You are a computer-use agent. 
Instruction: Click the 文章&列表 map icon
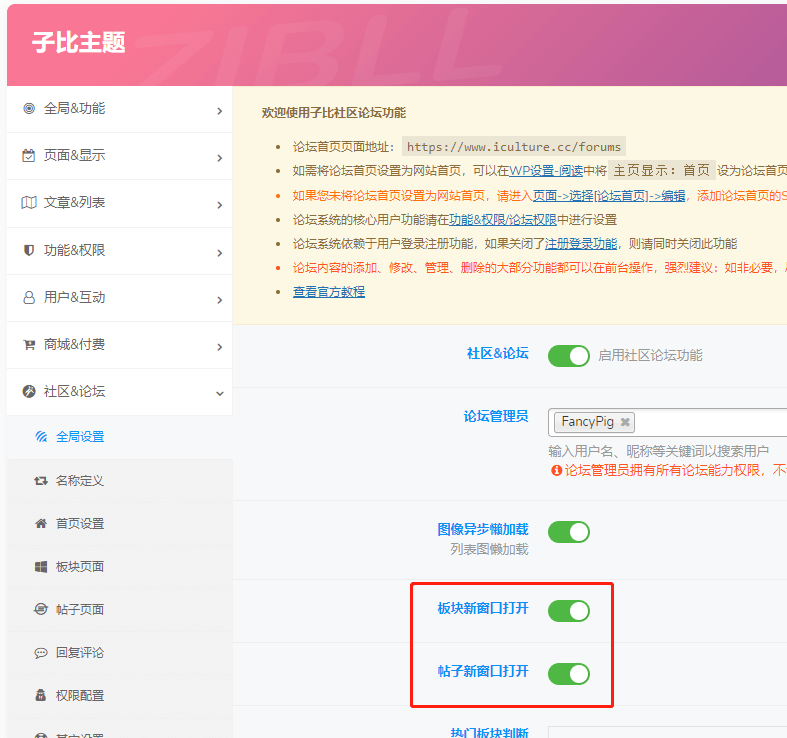point(29,203)
